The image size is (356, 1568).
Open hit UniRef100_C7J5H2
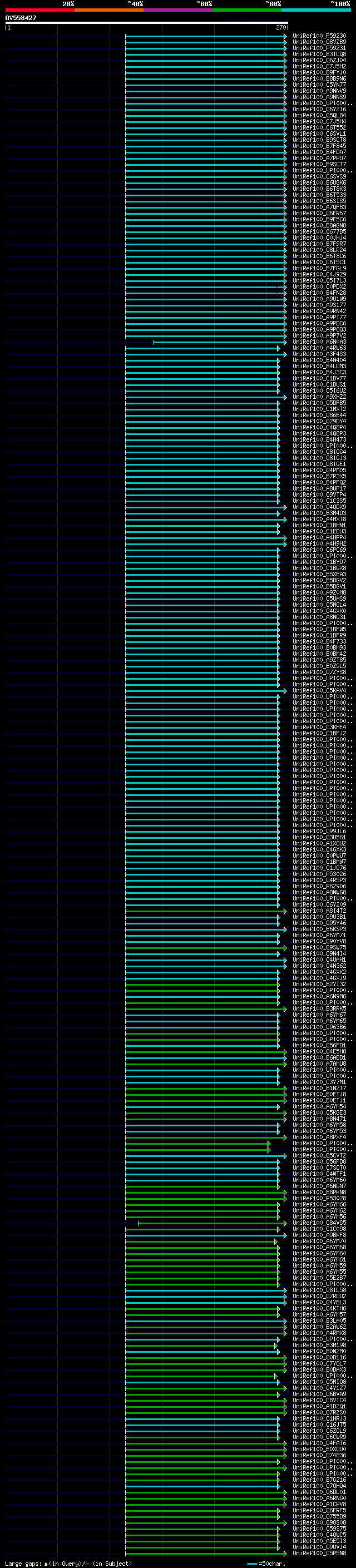coord(319,66)
